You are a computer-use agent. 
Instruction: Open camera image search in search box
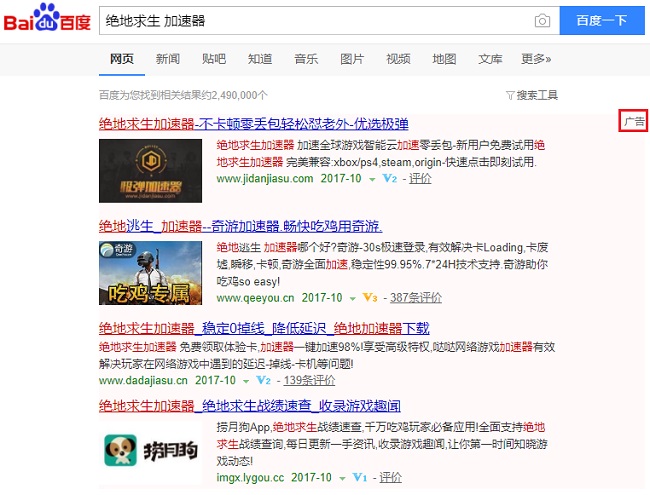[x=542, y=21]
